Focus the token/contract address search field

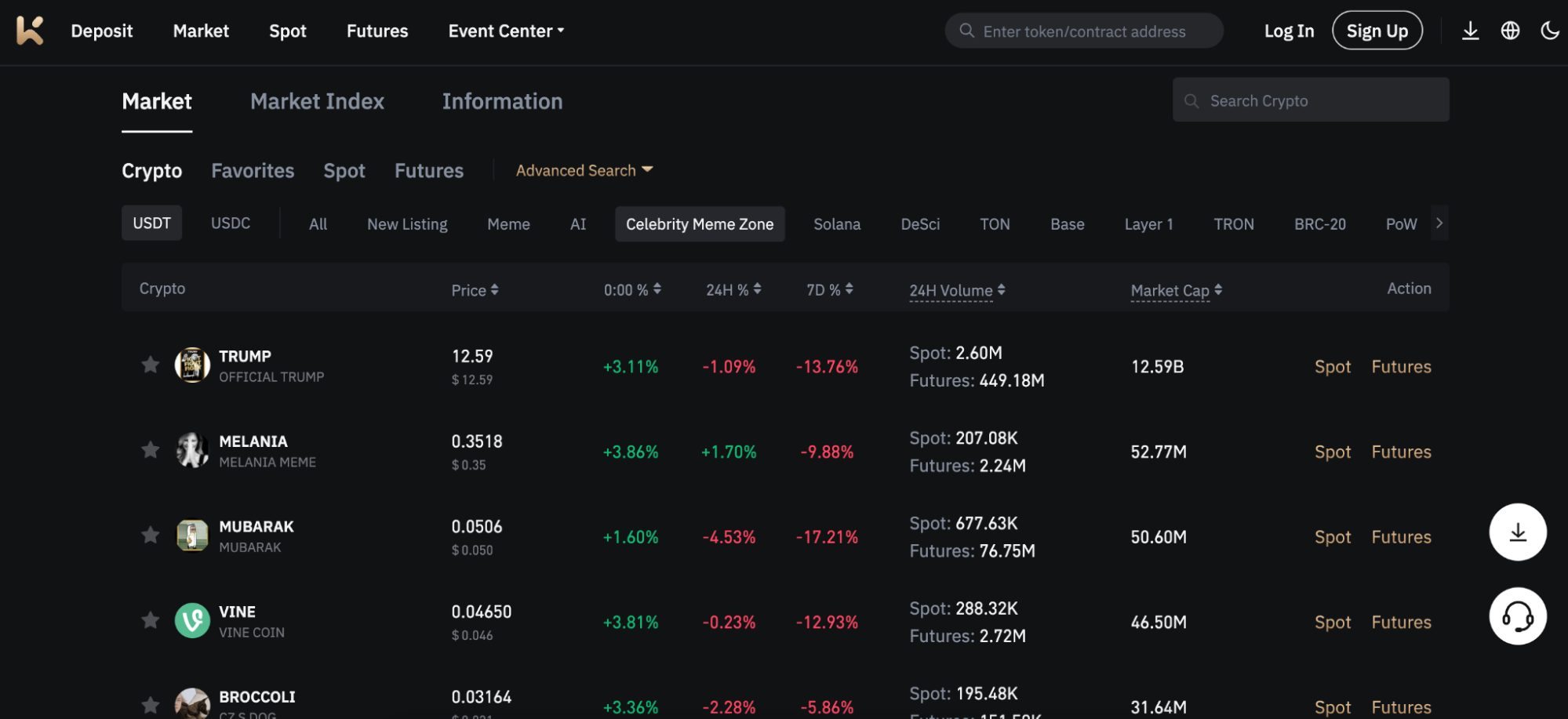click(1084, 31)
